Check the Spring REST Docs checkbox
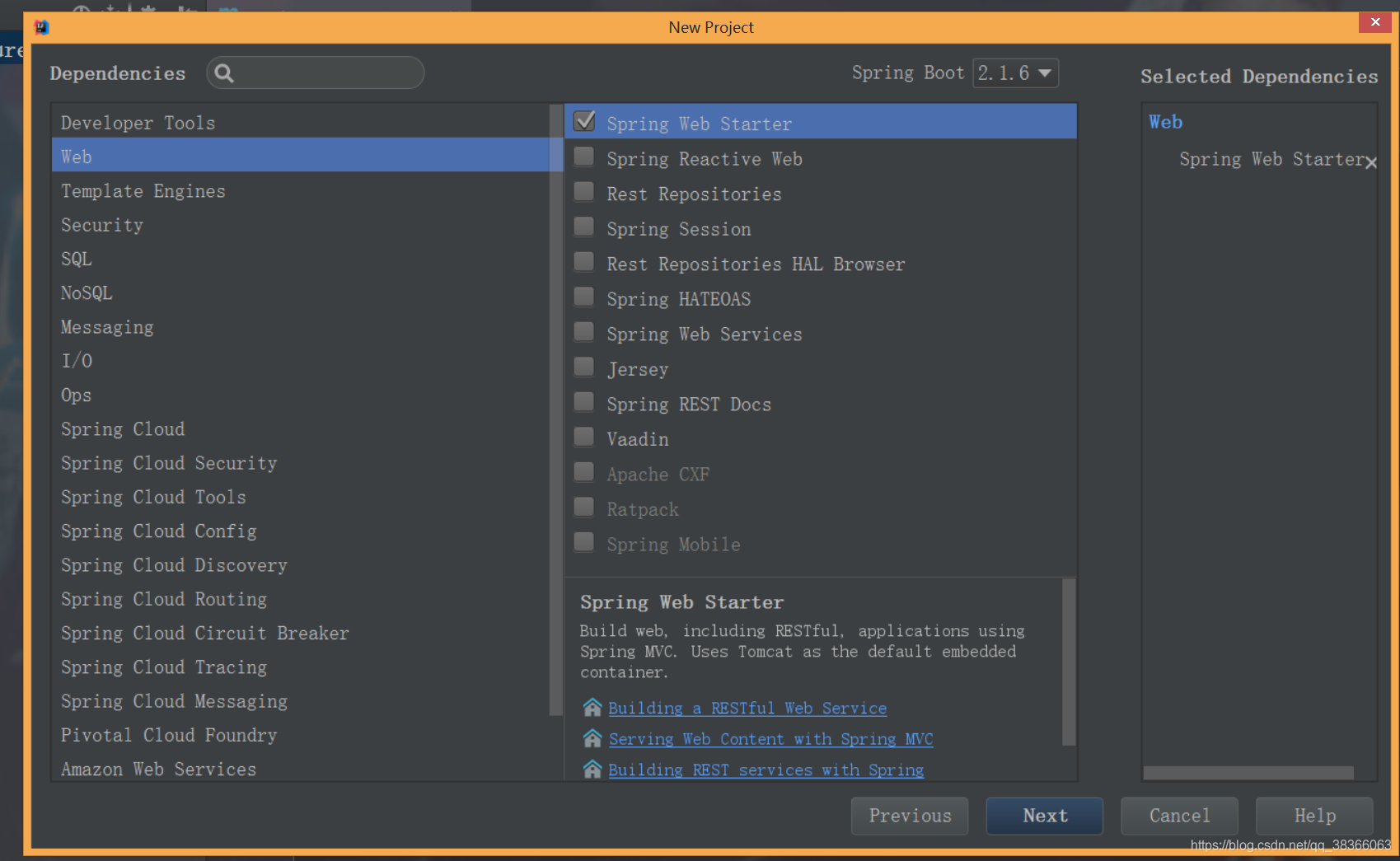Screen dimensions: 1400x861 pyautogui.click(x=584, y=402)
